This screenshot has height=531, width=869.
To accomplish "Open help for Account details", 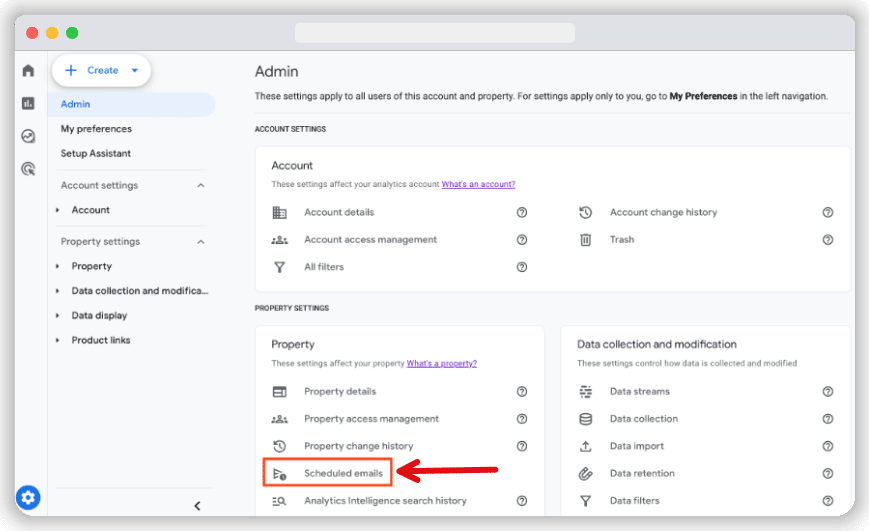I will click(522, 212).
